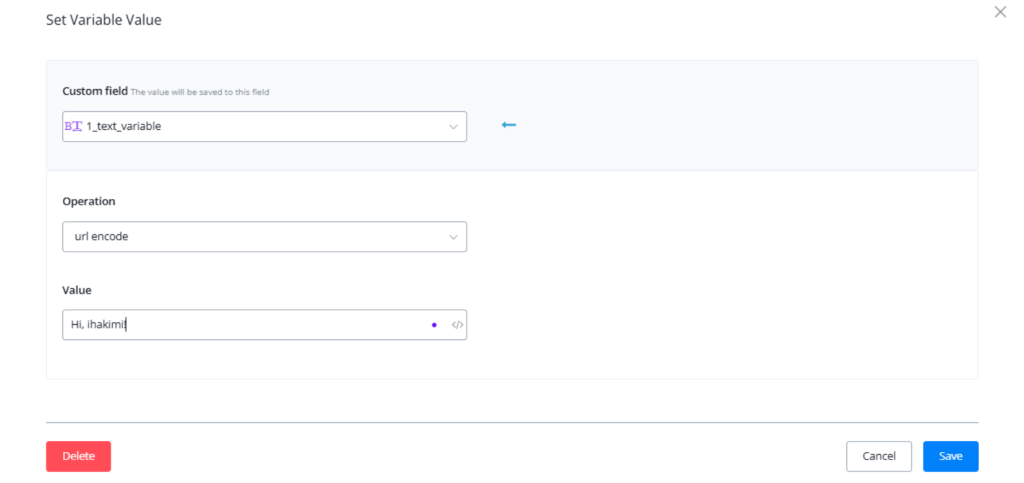Click the "Value" label
The image size is (1024, 483).
[77, 290]
